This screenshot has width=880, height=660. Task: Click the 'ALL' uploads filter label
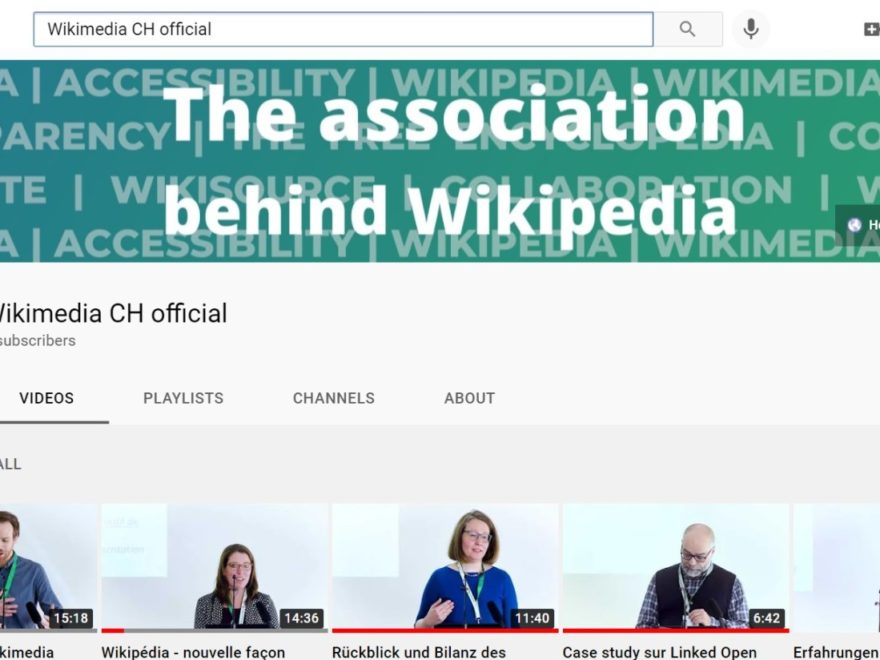tap(10, 464)
